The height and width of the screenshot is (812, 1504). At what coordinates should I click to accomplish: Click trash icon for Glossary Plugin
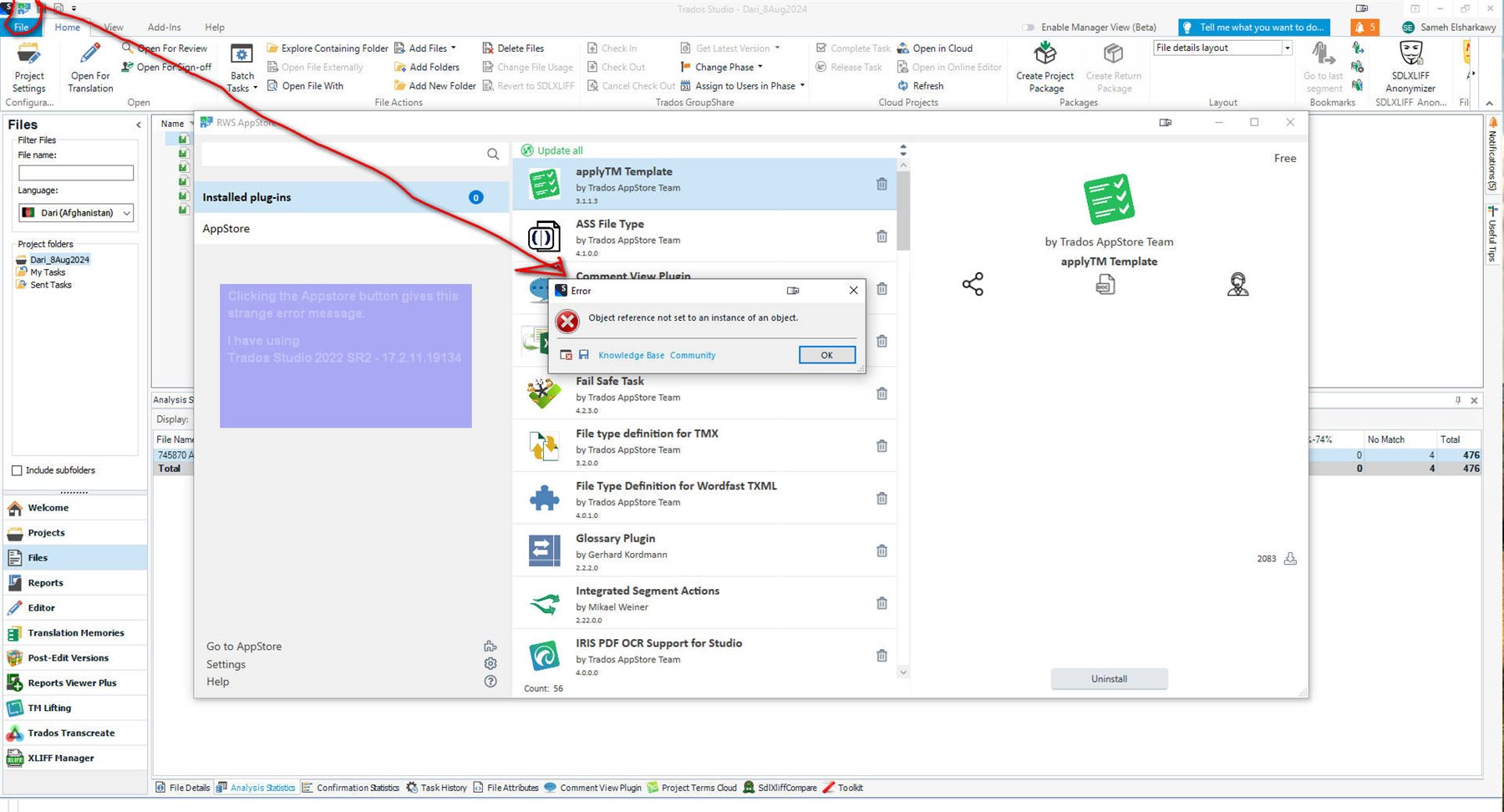882,551
